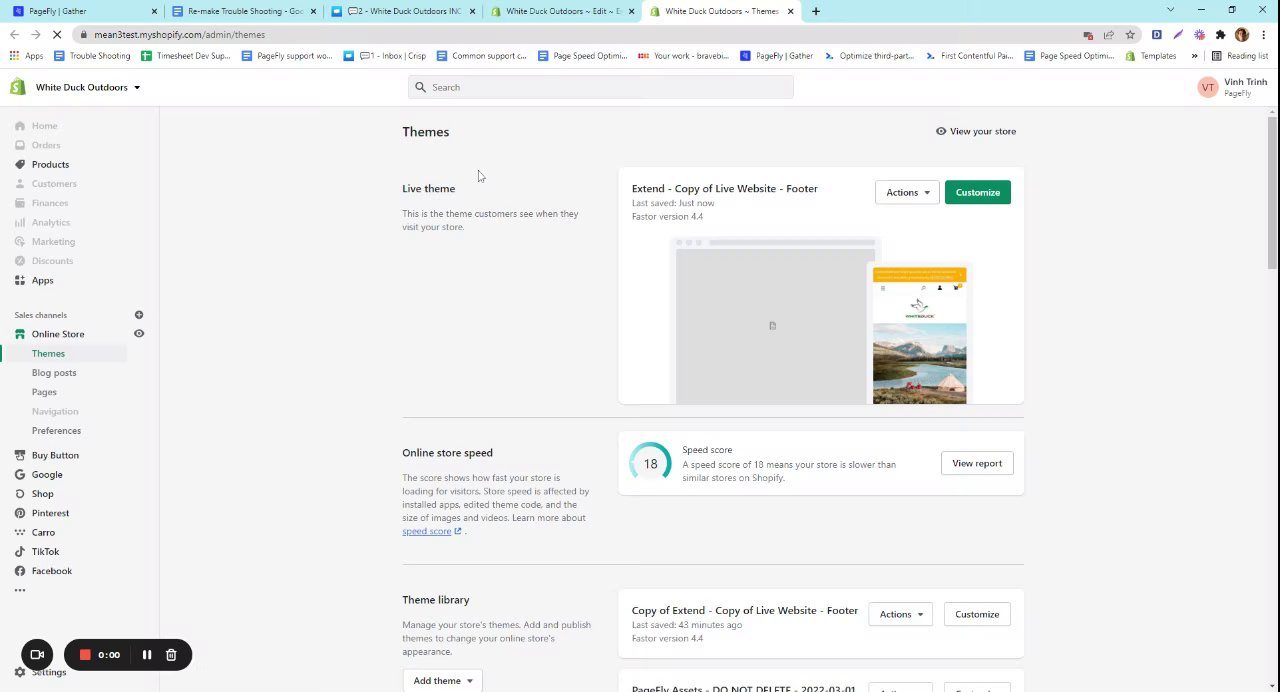Screen dimensions: 1280x692
Task: Close the White Duck Outdoors Themes tab
Action: click(791, 11)
